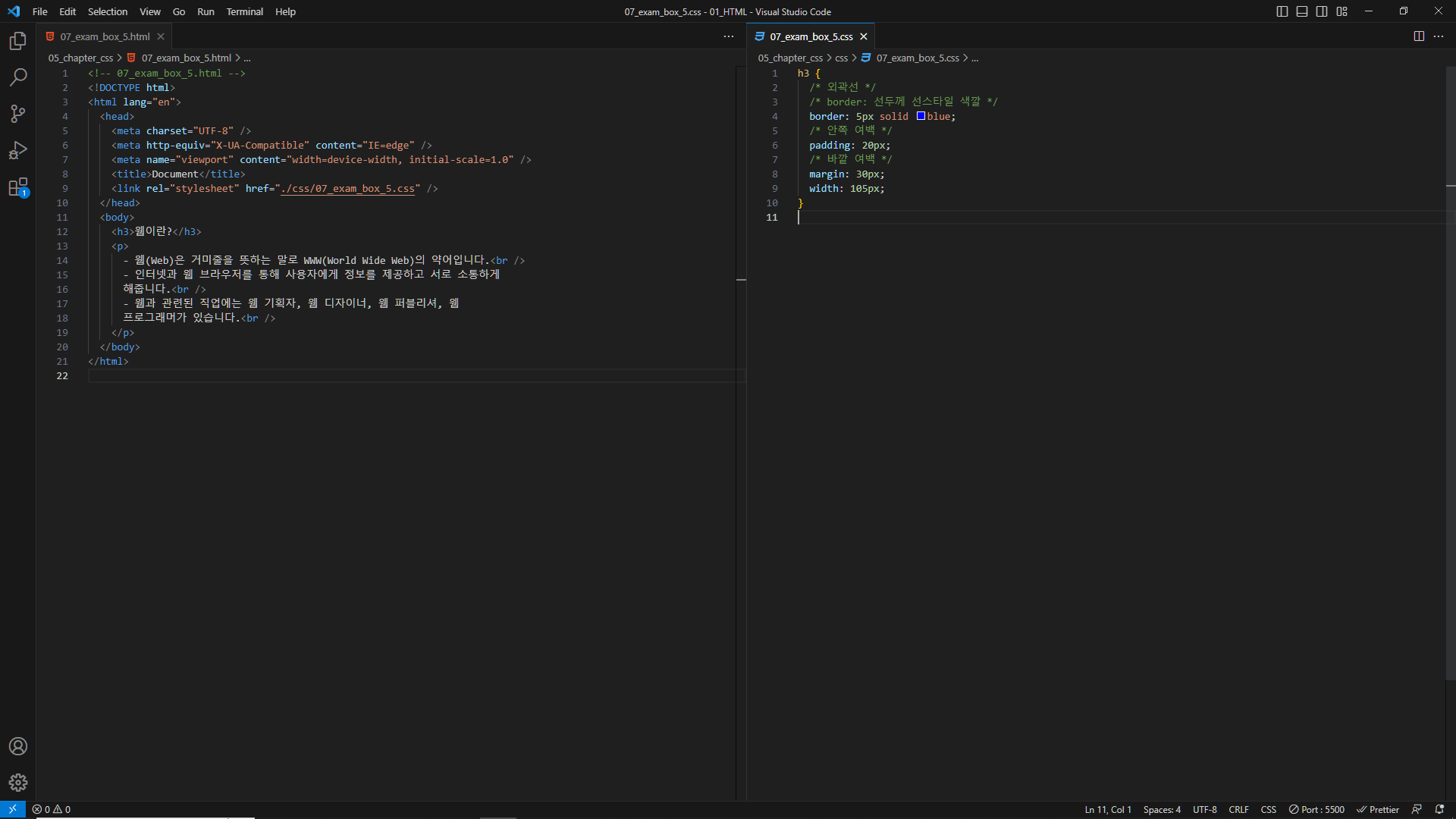
Task: Open the Terminal menu
Action: [244, 11]
